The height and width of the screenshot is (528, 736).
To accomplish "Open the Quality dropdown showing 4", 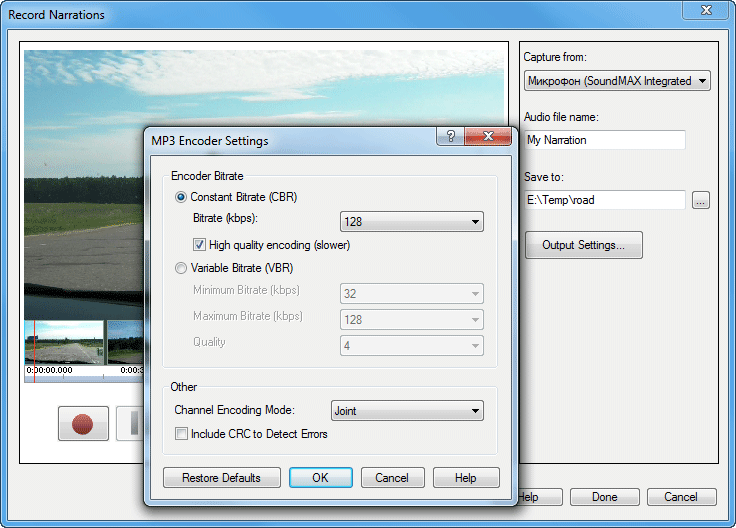I will (x=412, y=346).
